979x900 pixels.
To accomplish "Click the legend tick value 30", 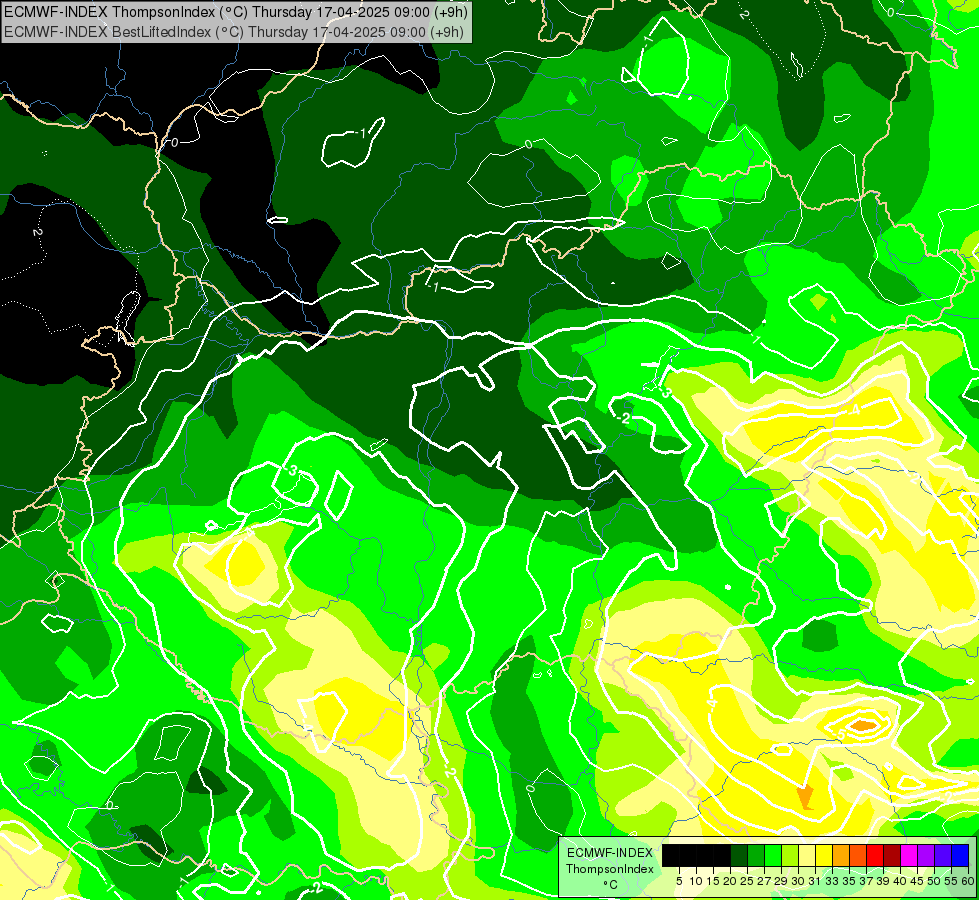I will pos(798,881).
